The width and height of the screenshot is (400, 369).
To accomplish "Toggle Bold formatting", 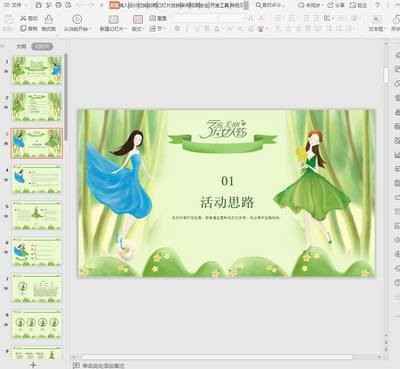I will point(177,29).
